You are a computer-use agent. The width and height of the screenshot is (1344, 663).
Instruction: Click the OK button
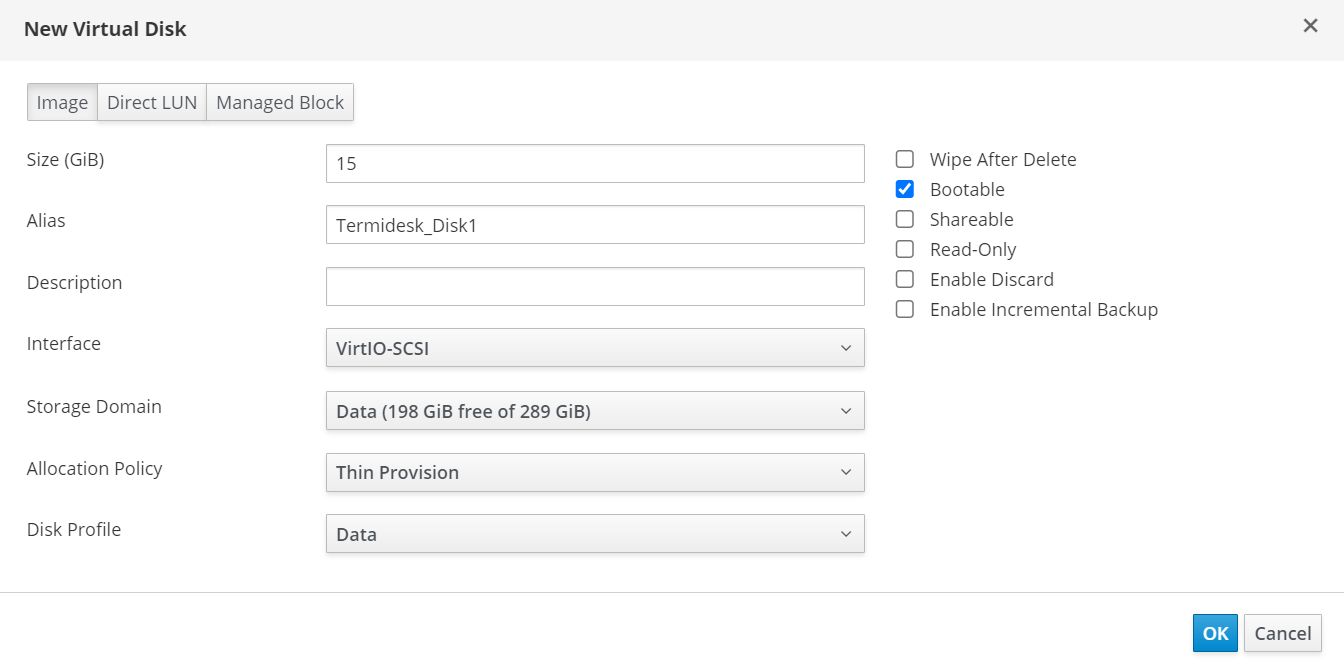tap(1215, 633)
